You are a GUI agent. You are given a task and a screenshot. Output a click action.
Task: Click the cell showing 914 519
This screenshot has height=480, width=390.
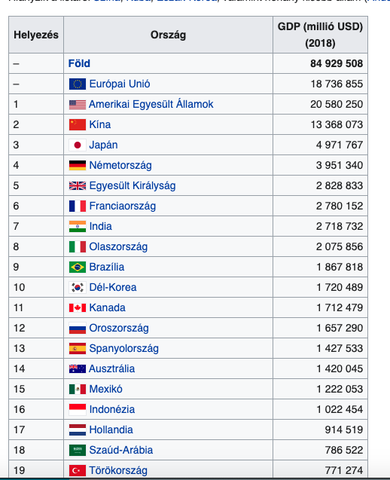(x=320, y=430)
